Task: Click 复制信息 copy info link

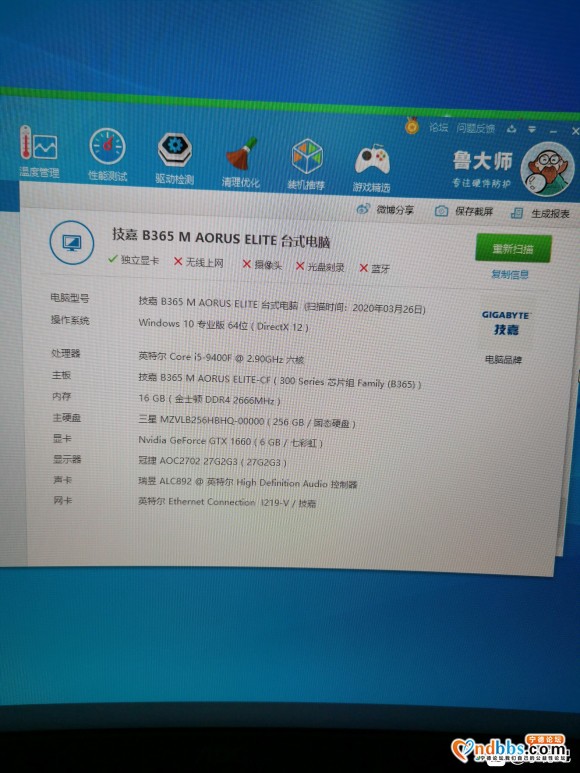Action: coord(510,274)
